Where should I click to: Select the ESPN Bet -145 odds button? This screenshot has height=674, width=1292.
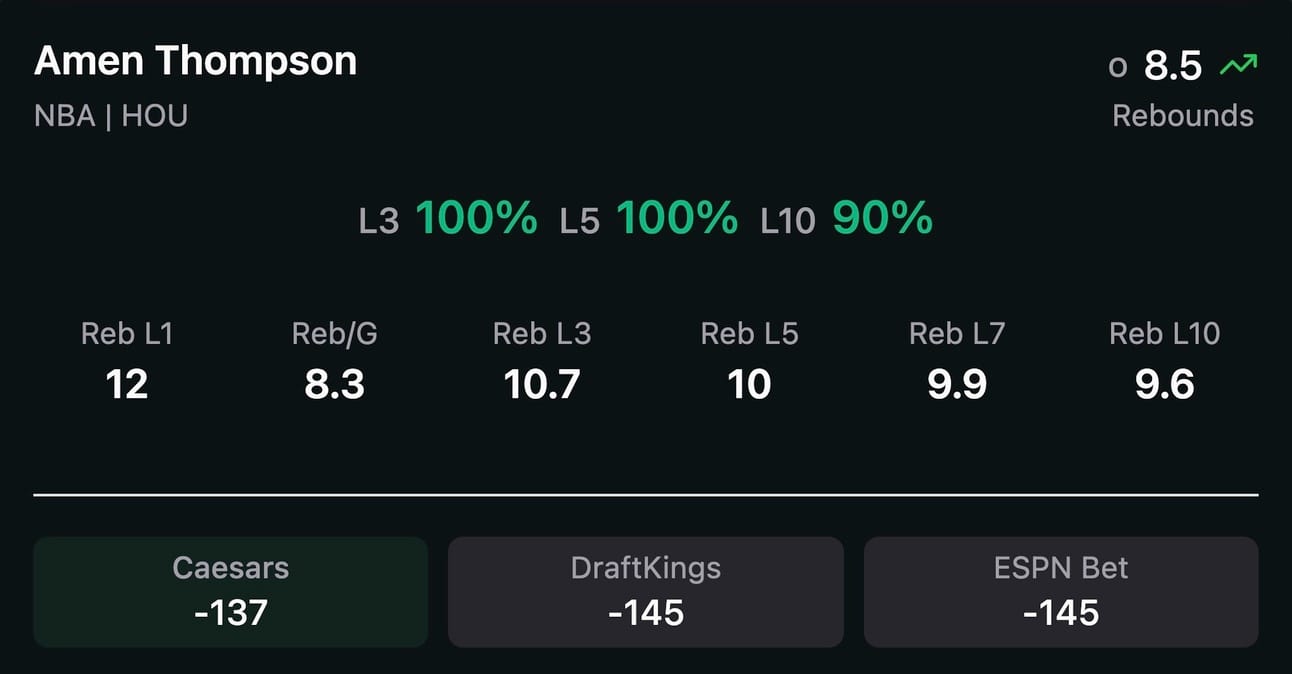[1061, 592]
